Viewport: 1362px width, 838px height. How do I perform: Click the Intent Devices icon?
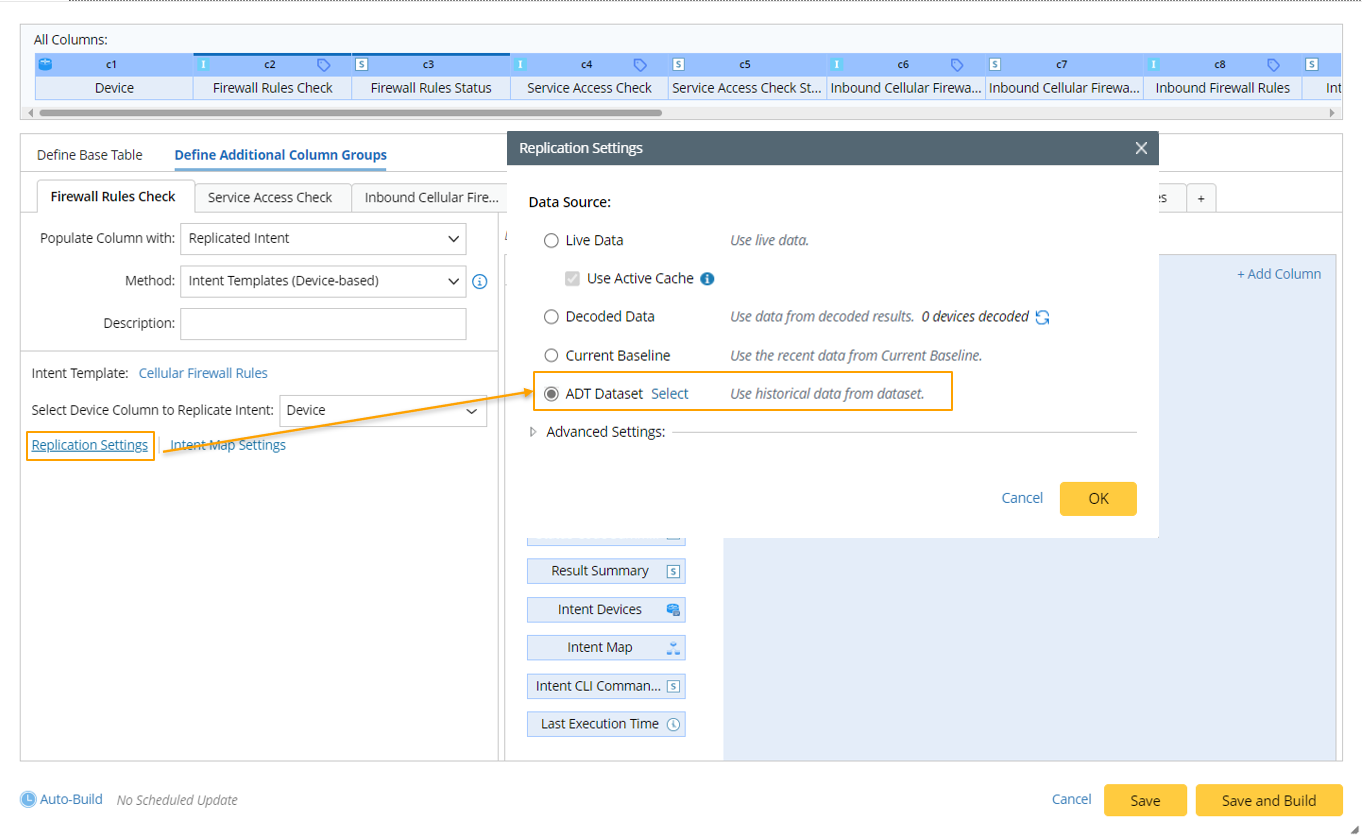coord(673,610)
